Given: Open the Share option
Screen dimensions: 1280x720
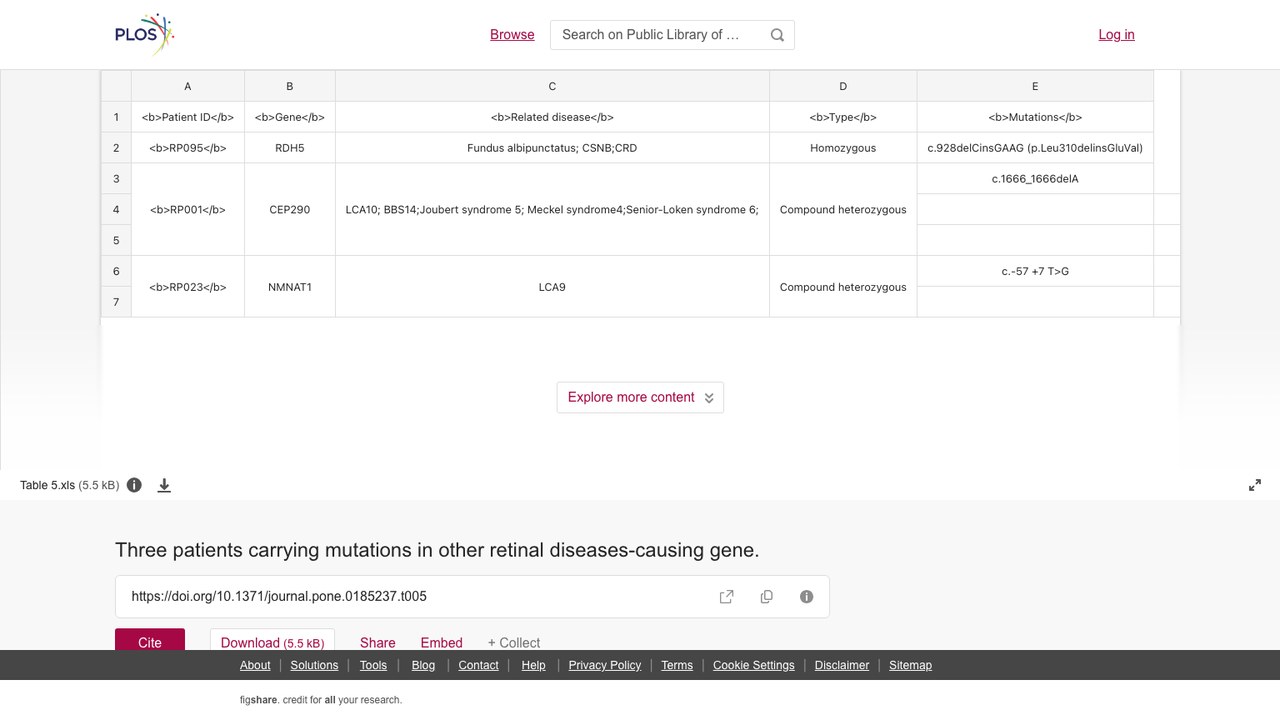Looking at the screenshot, I should pyautogui.click(x=377, y=642).
